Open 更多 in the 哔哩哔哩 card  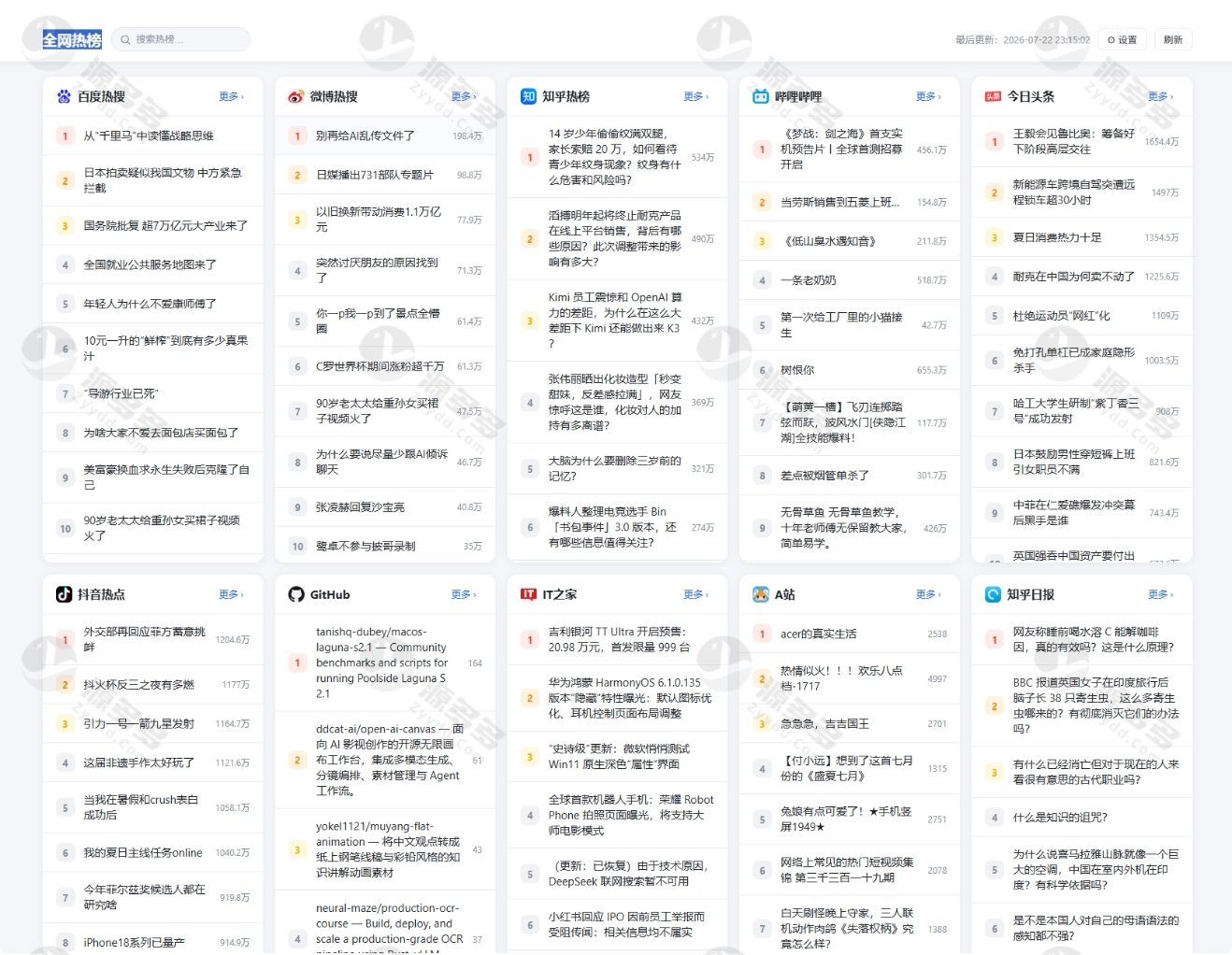click(x=928, y=96)
